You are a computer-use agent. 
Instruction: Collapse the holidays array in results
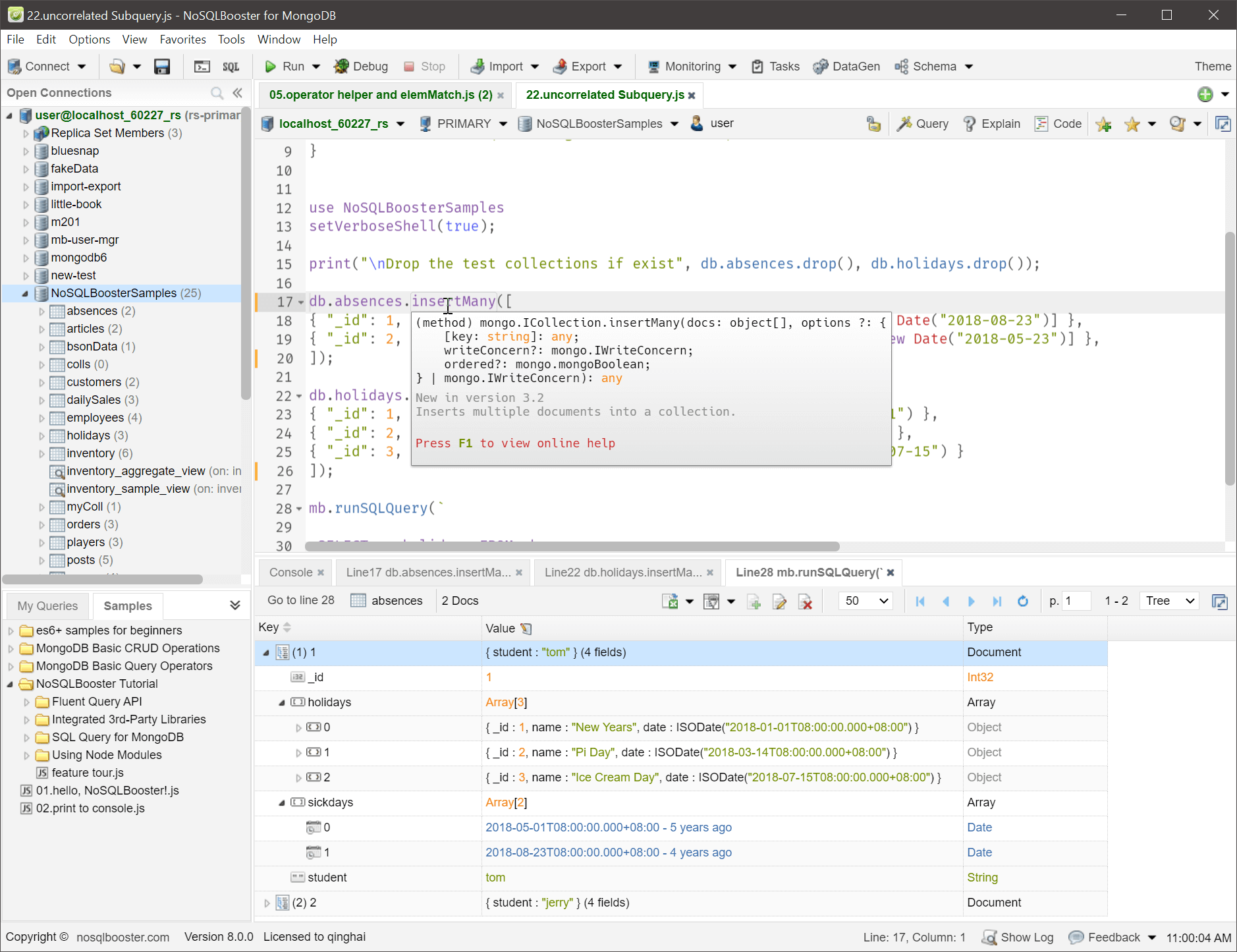282,703
